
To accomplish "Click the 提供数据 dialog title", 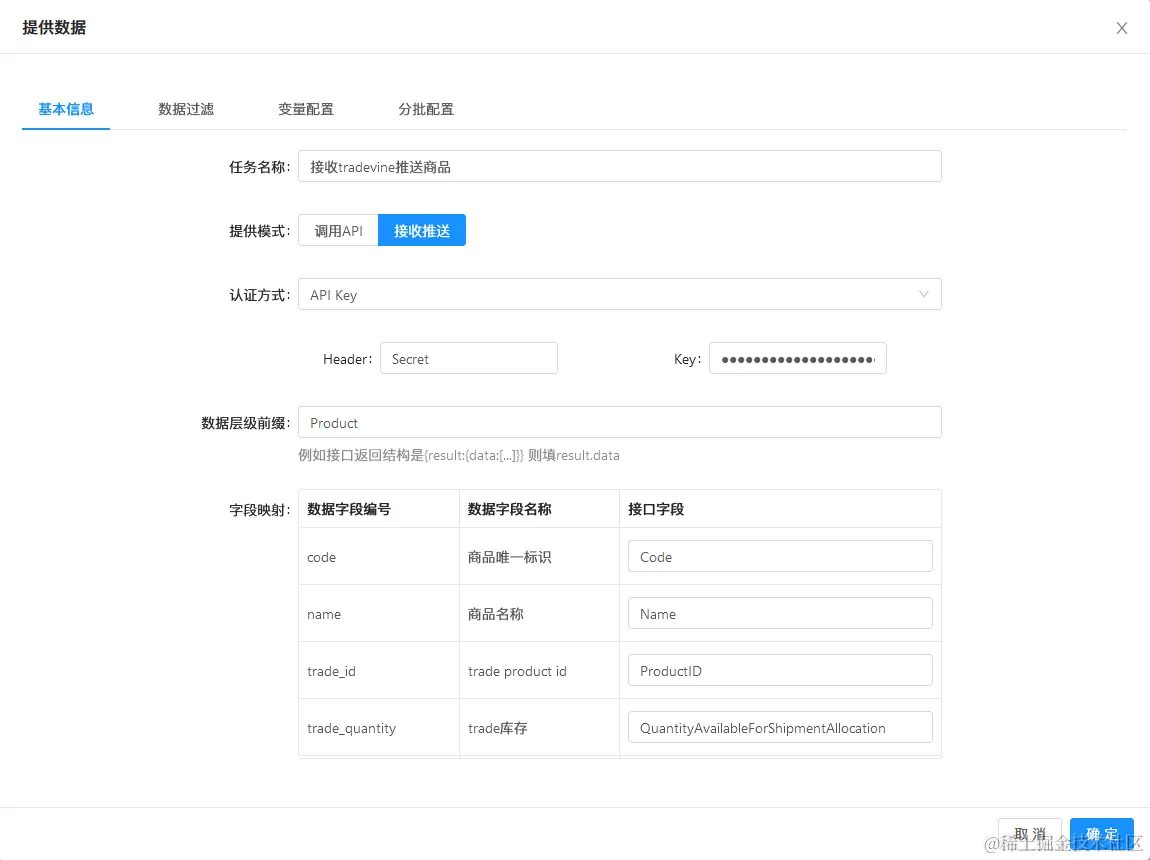I will pyautogui.click(x=54, y=28).
